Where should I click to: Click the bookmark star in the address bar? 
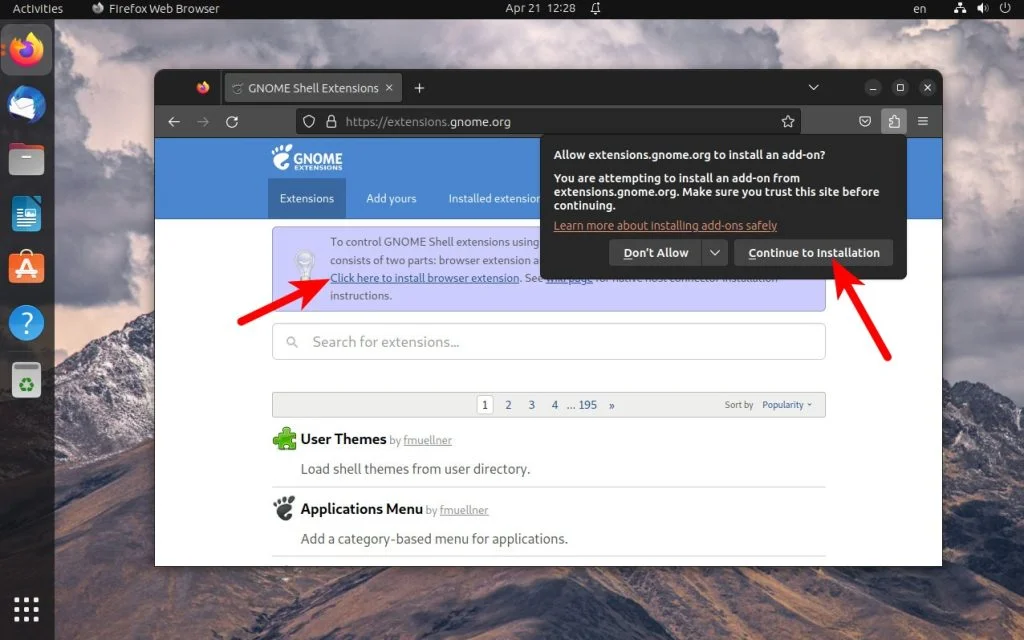(x=788, y=121)
